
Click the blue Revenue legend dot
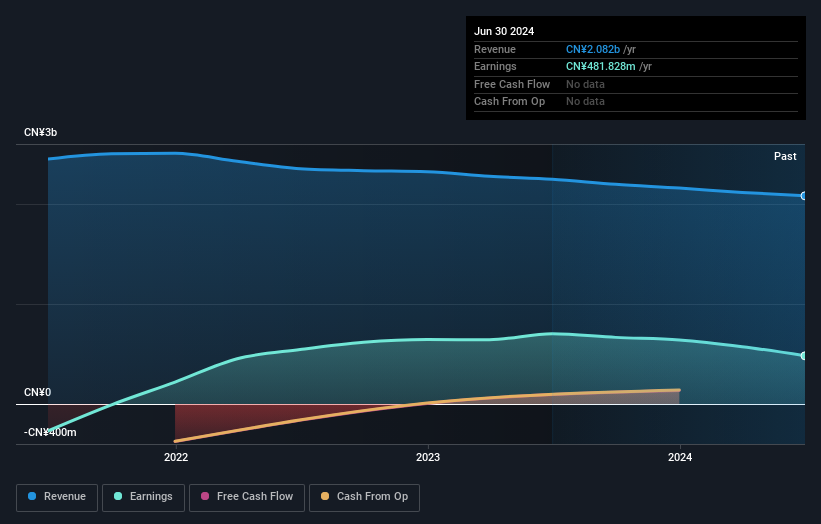tap(32, 496)
